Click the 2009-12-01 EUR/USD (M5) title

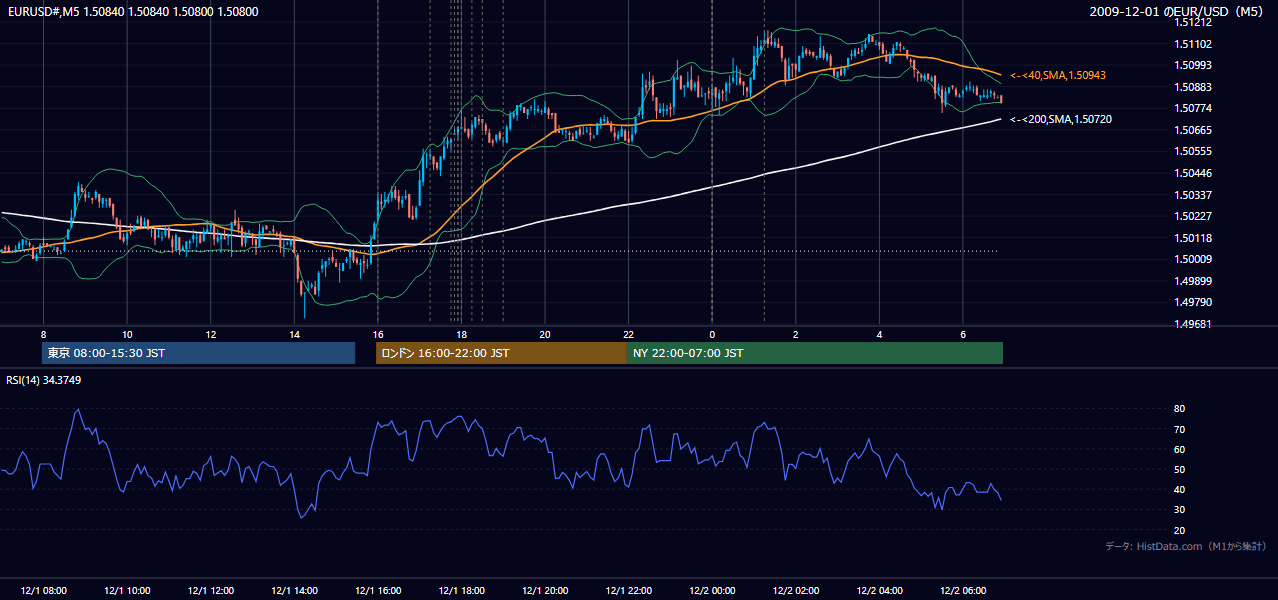[1177, 12]
